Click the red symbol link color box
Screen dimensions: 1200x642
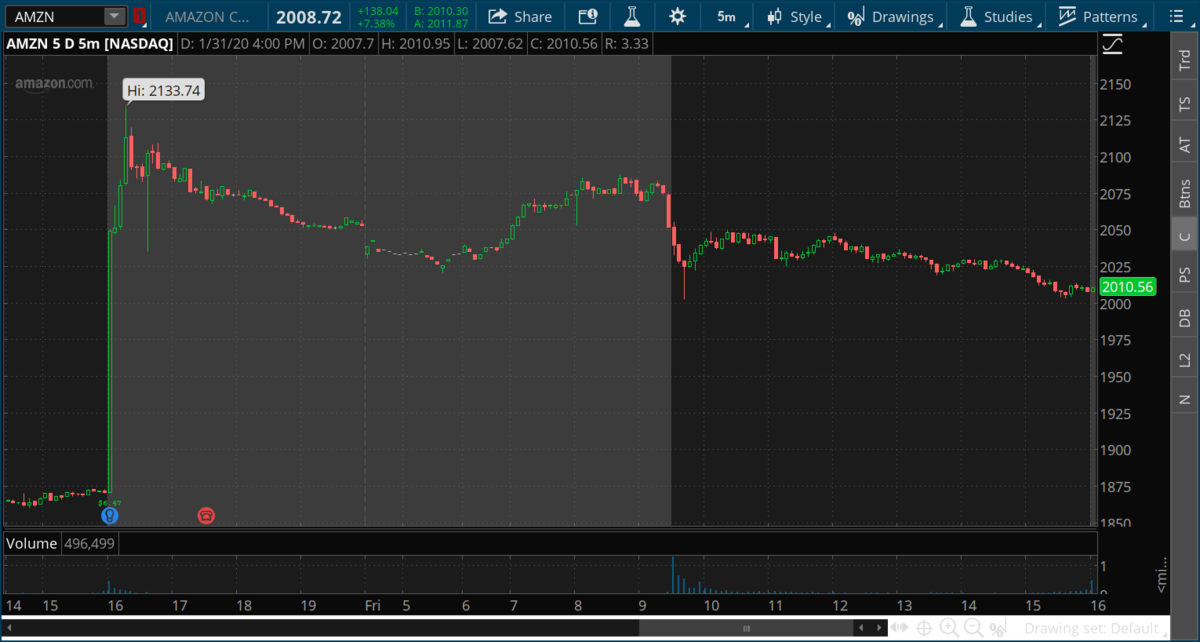[139, 16]
